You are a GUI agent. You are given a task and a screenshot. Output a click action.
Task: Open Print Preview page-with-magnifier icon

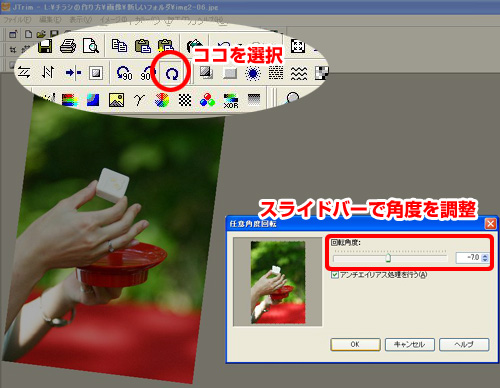91,46
